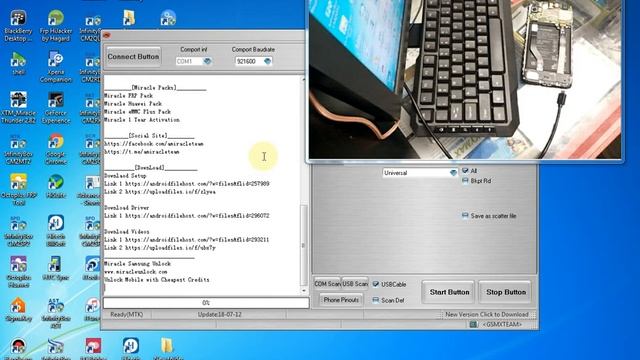This screenshot has width=640, height=360.
Task: Open the Universal model dropdown
Action: tap(420, 173)
